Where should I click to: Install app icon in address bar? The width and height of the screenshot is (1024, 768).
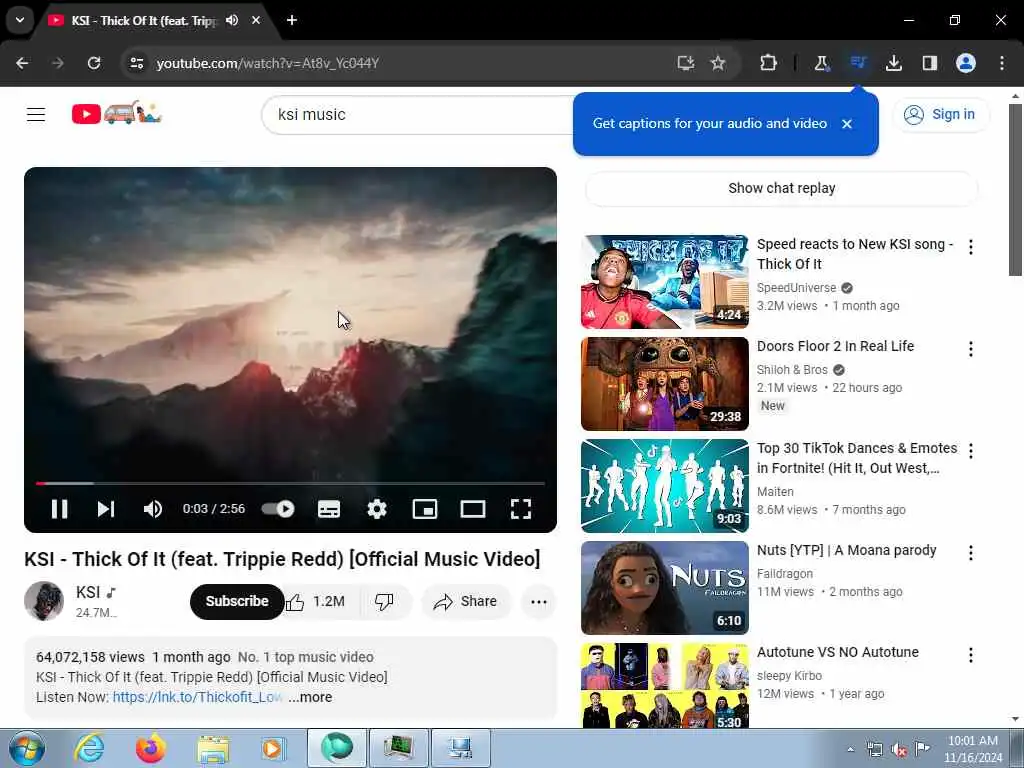coord(685,63)
